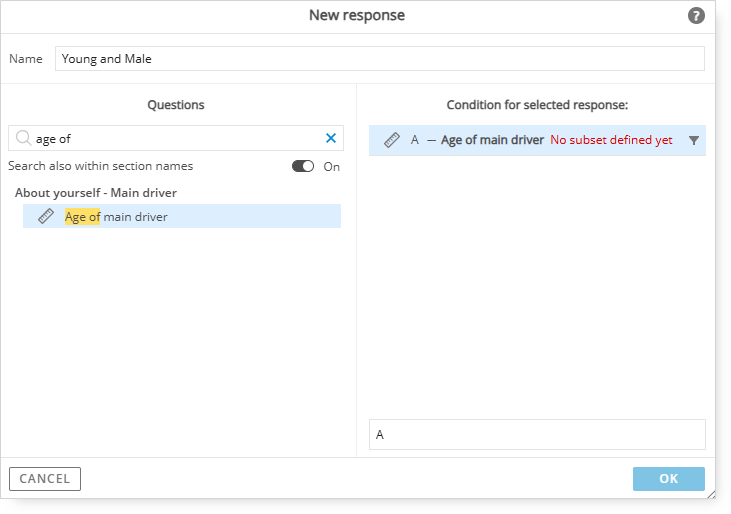The image size is (731, 514).
Task: Select condition A Age of main driver
Action: (x=537, y=140)
